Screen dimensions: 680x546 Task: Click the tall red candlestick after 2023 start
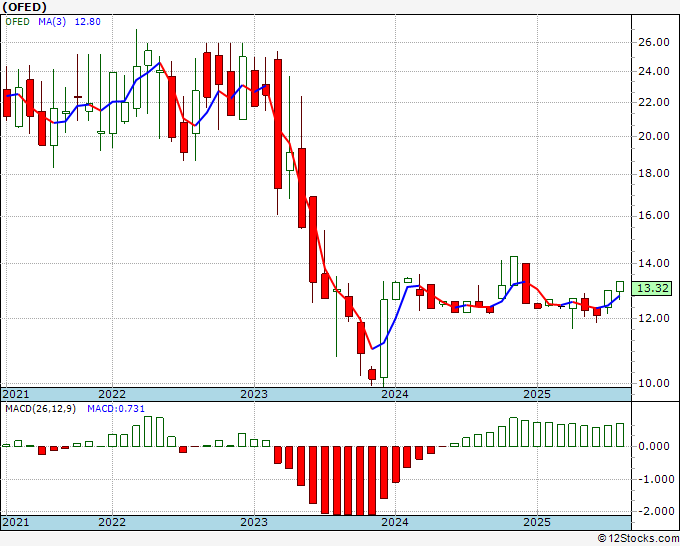pyautogui.click(x=278, y=124)
